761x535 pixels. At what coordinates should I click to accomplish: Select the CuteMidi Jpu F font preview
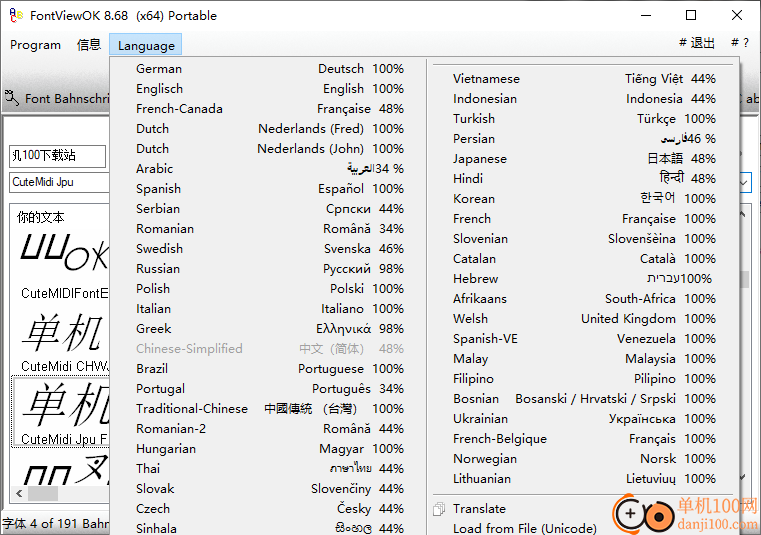tap(61, 412)
